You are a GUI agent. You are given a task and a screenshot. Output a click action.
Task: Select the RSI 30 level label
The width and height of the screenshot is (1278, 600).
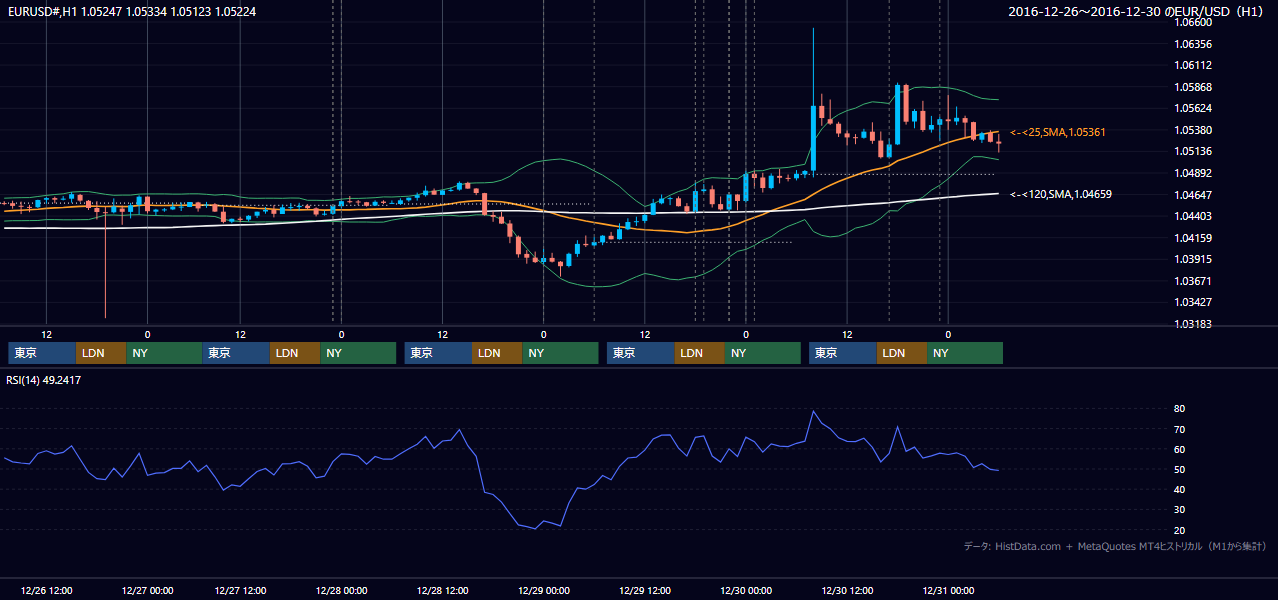coord(1180,509)
